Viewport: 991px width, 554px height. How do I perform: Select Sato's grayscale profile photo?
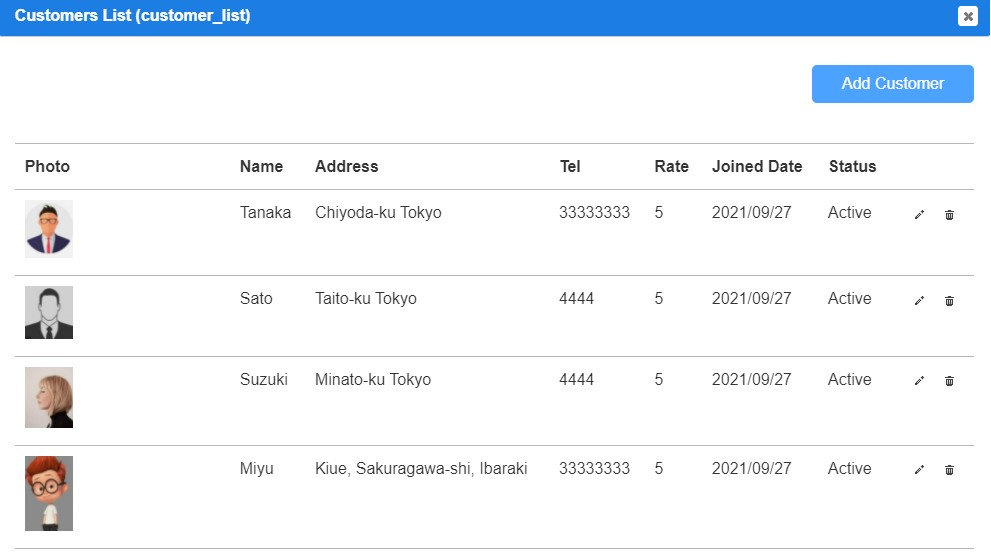click(x=49, y=312)
